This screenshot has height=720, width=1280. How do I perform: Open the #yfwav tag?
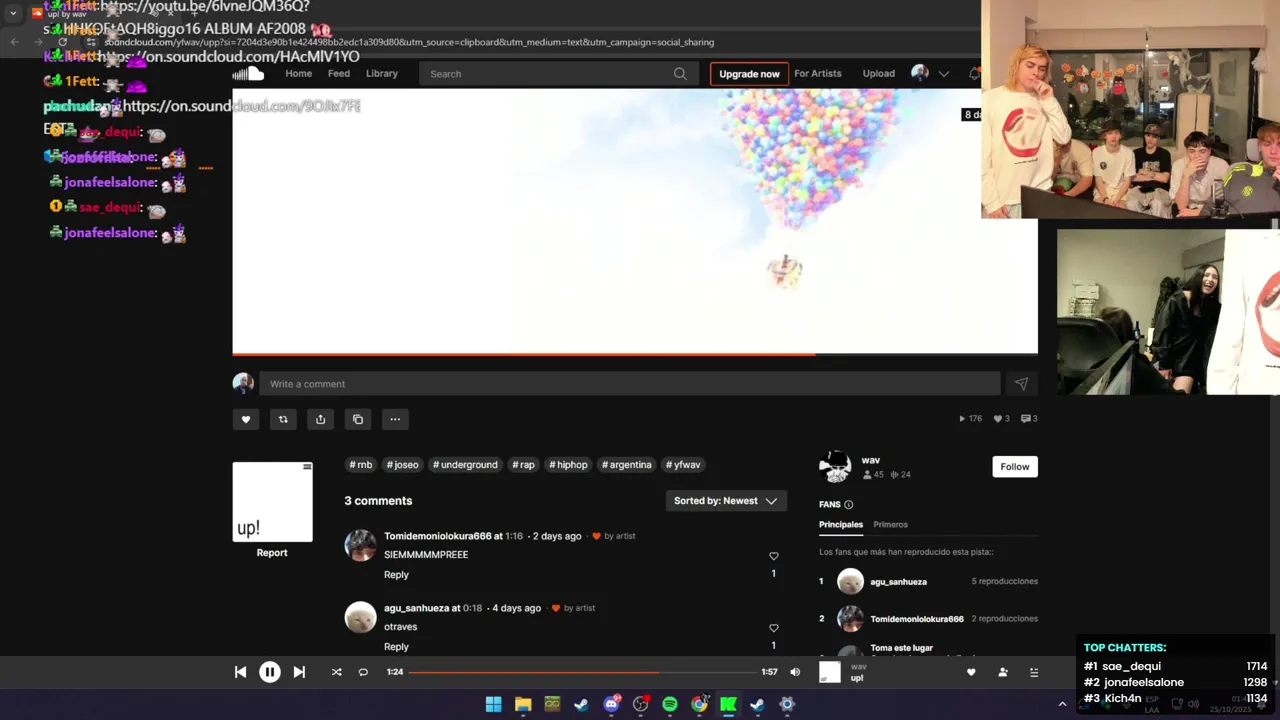(684, 465)
